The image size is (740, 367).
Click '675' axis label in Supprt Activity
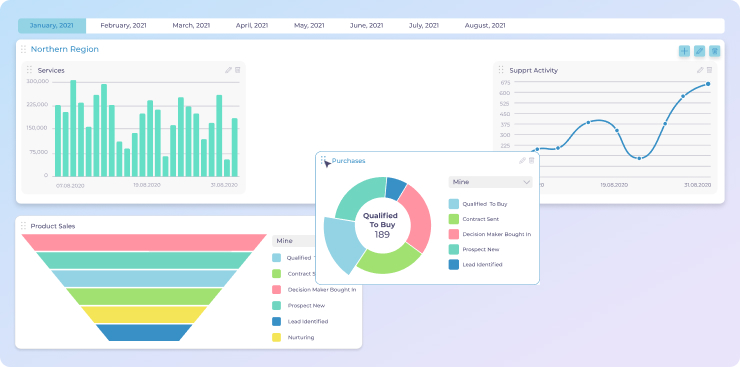click(505, 82)
